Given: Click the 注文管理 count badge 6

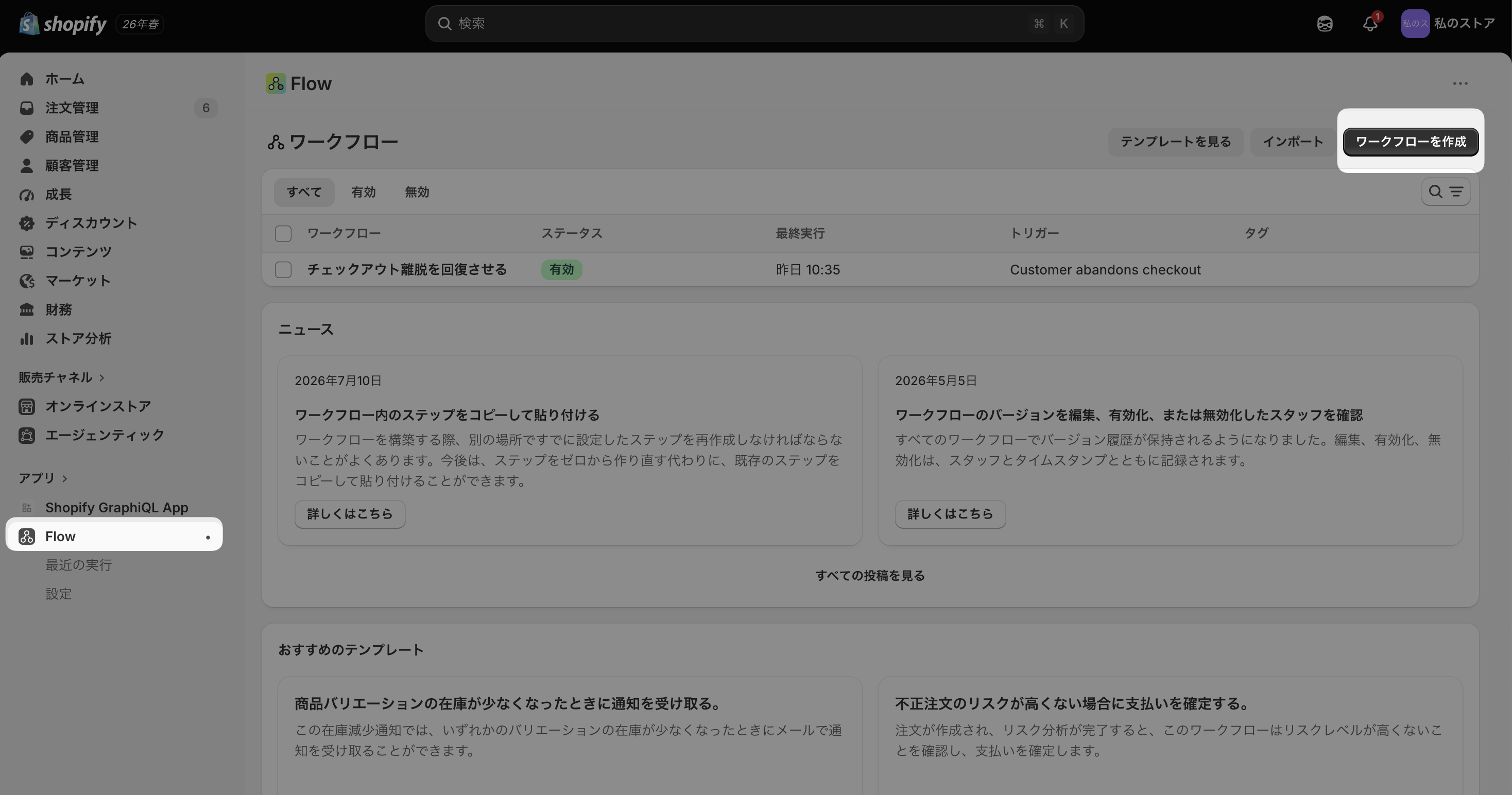Looking at the screenshot, I should click(x=205, y=108).
